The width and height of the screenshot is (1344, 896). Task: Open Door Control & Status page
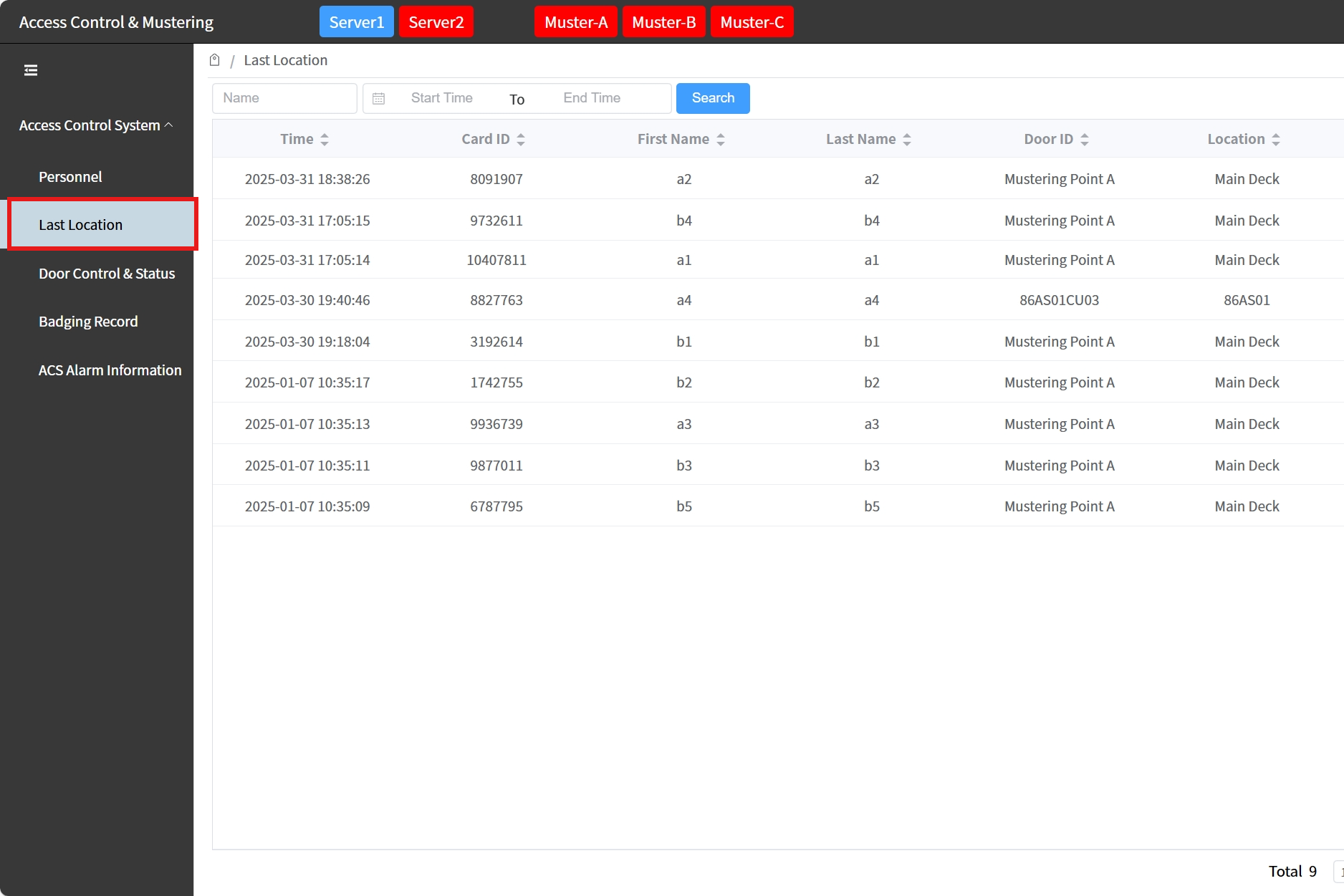pyautogui.click(x=107, y=274)
